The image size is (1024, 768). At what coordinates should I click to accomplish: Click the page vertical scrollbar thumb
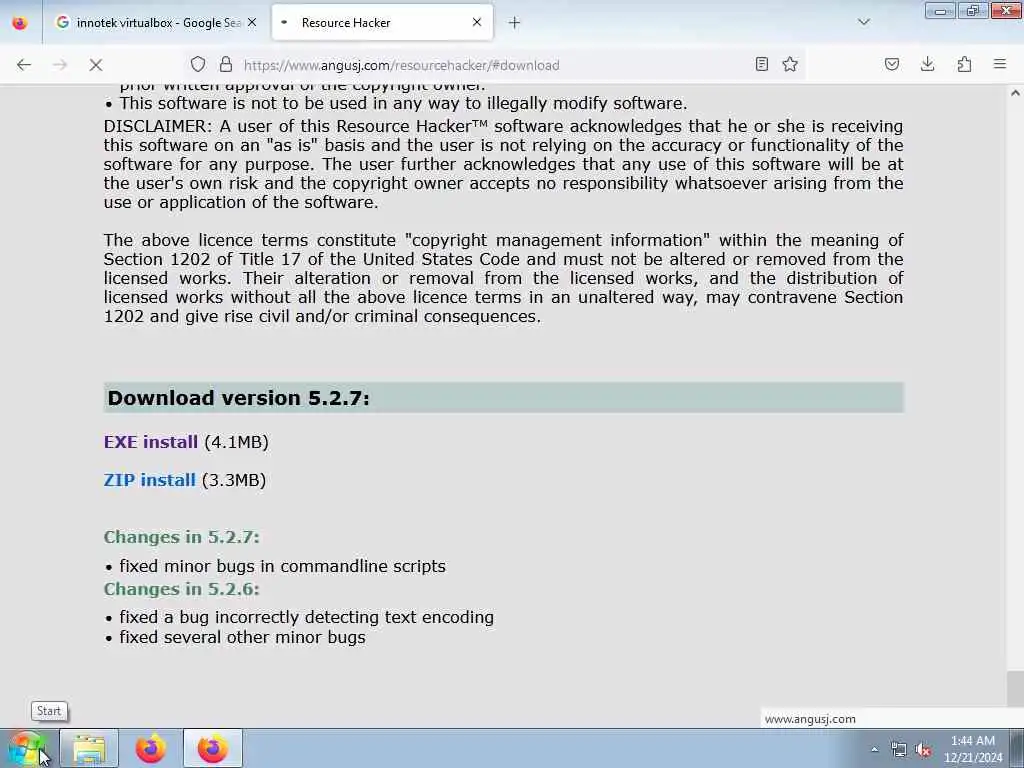coord(1015,688)
